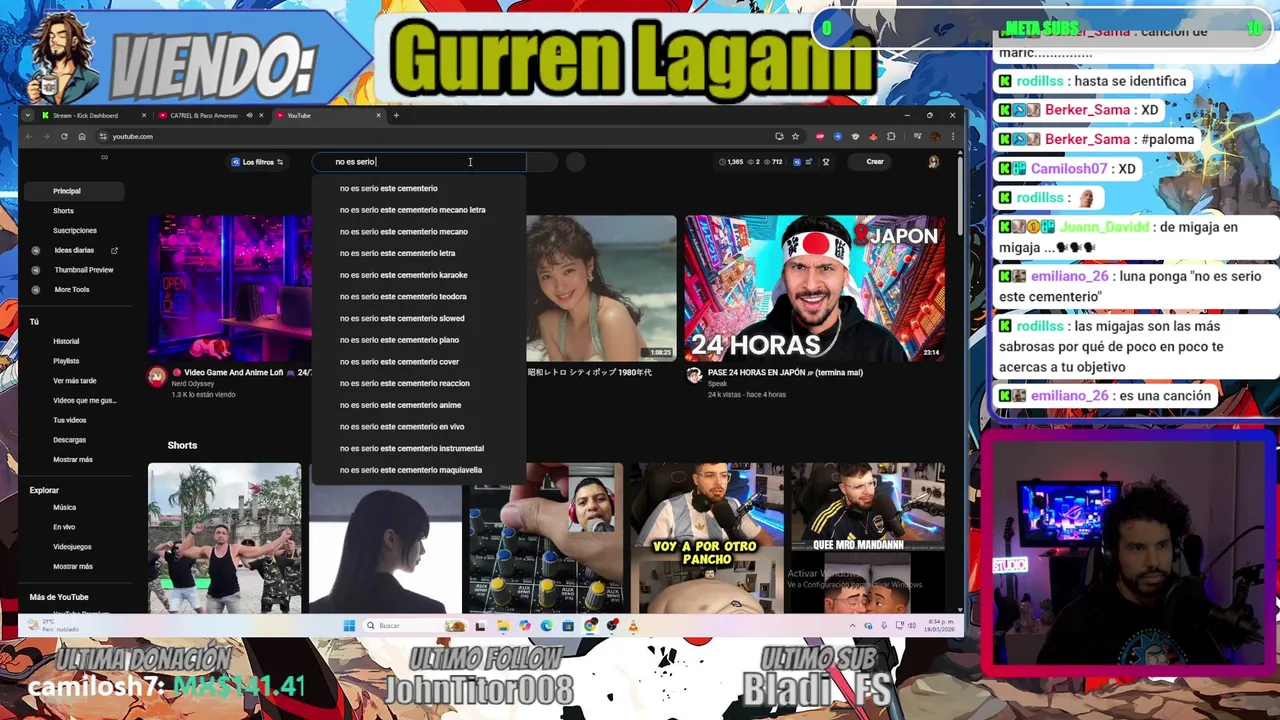Open YouTube account avatar menu

tap(933, 162)
